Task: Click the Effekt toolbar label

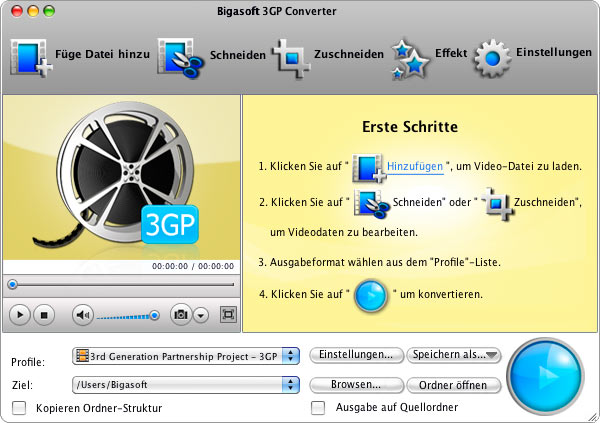Action: (x=451, y=53)
